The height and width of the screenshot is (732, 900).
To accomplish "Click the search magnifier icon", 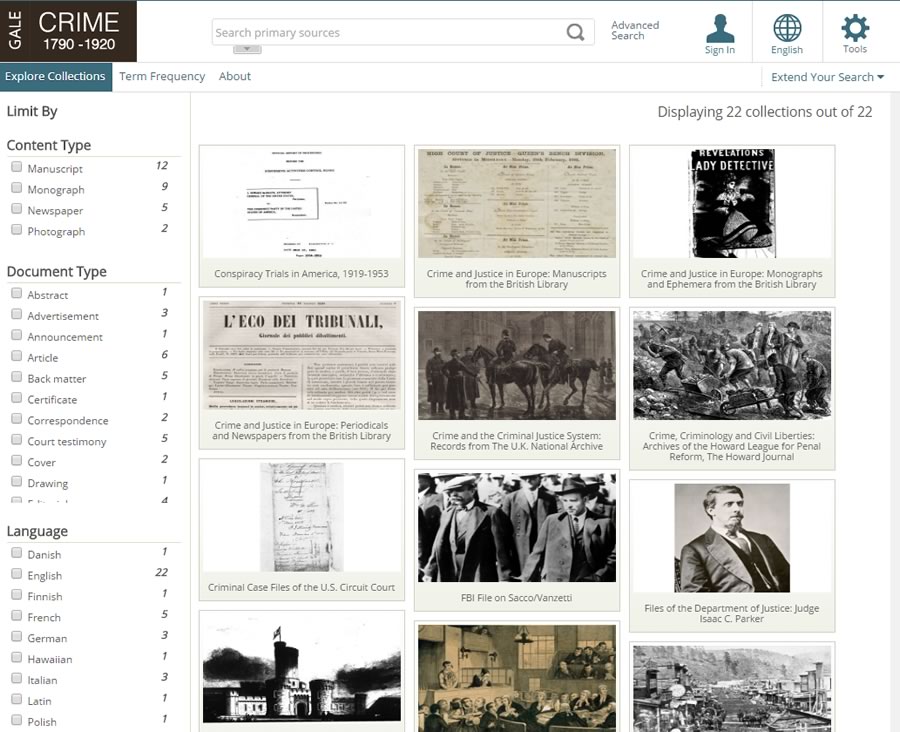I will pyautogui.click(x=575, y=32).
